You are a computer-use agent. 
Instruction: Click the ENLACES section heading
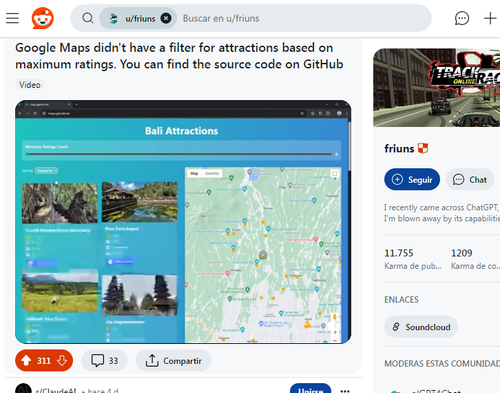[x=401, y=300]
